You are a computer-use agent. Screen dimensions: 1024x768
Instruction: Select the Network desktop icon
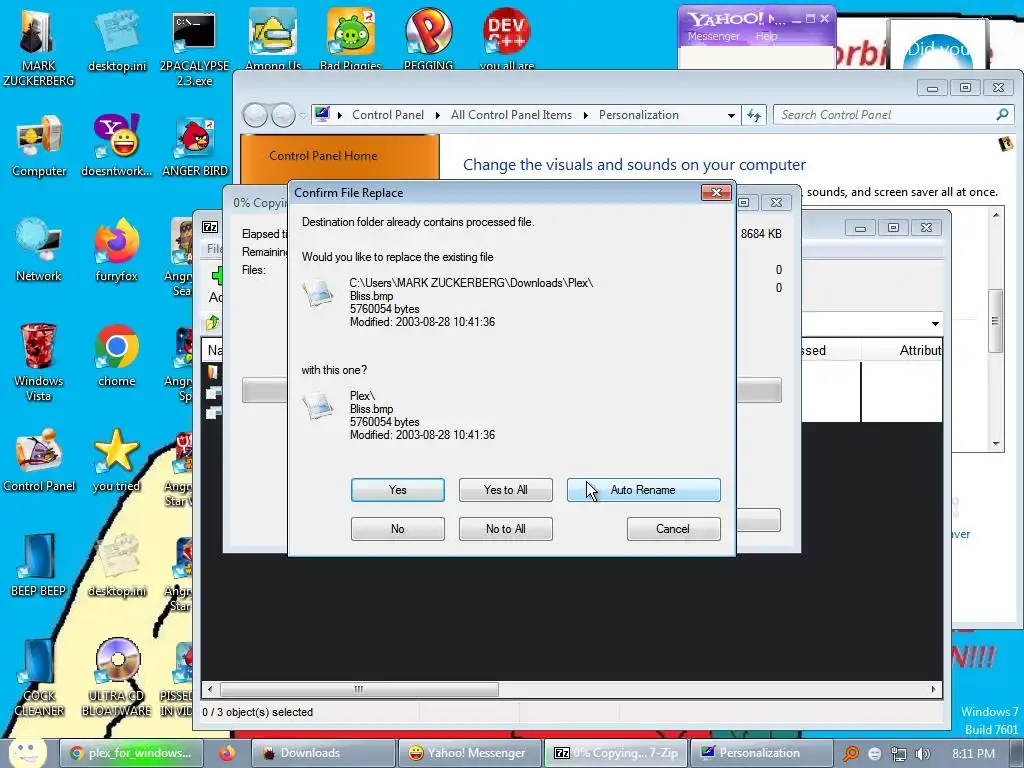[x=39, y=251]
